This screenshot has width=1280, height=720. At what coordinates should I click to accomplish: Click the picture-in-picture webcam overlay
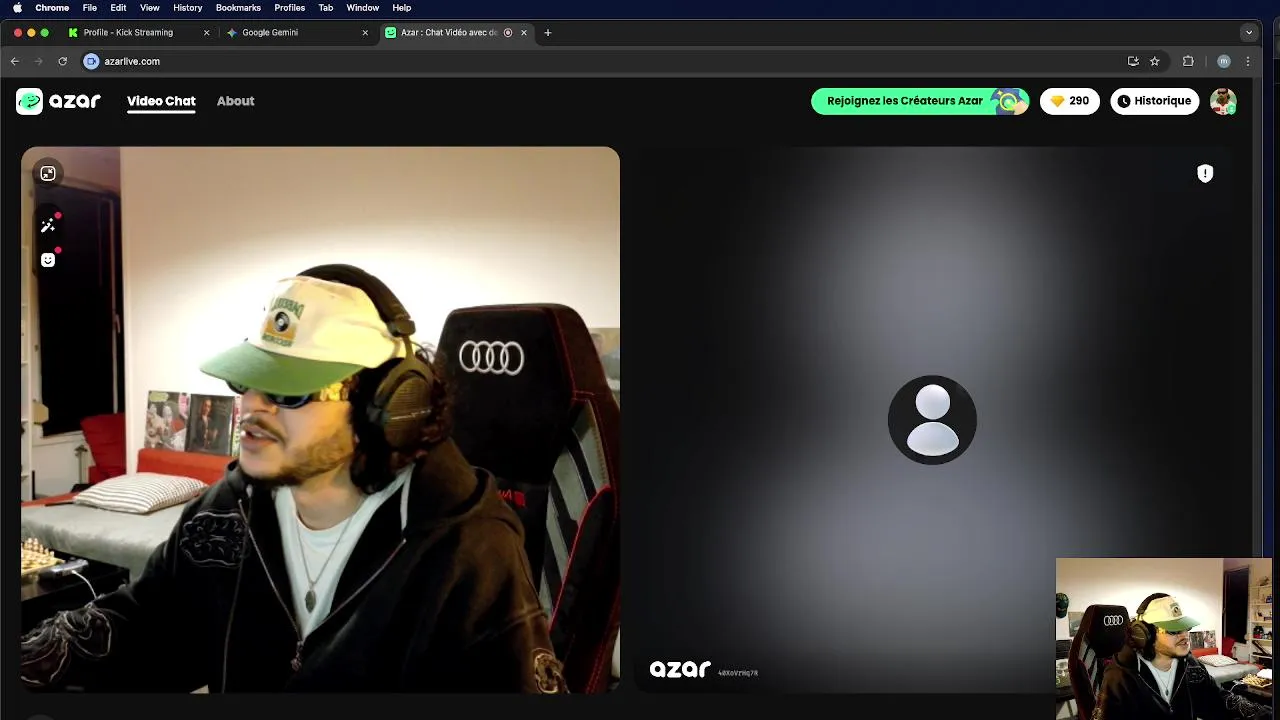[x=1164, y=638]
